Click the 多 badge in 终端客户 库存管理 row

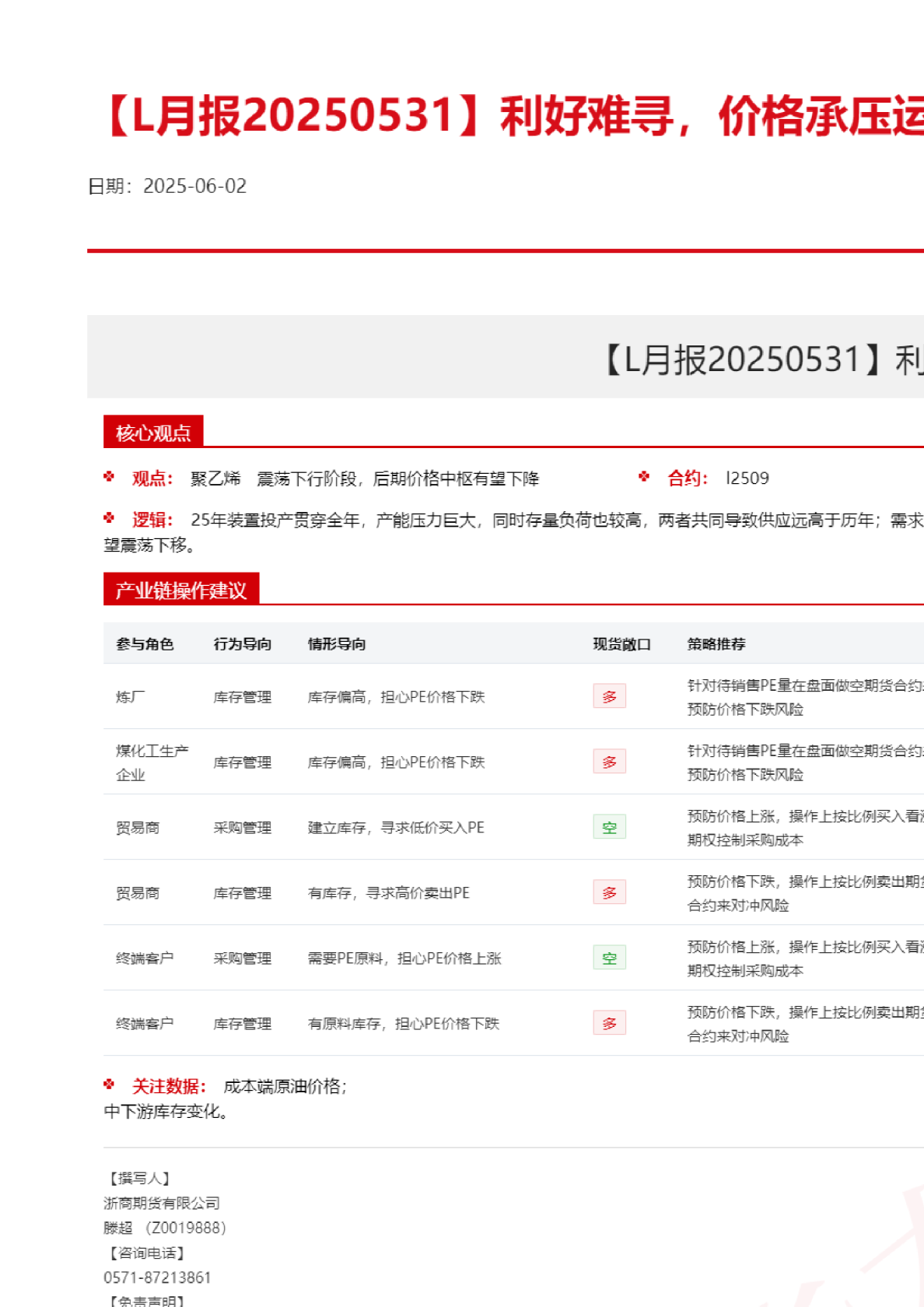(x=609, y=1023)
